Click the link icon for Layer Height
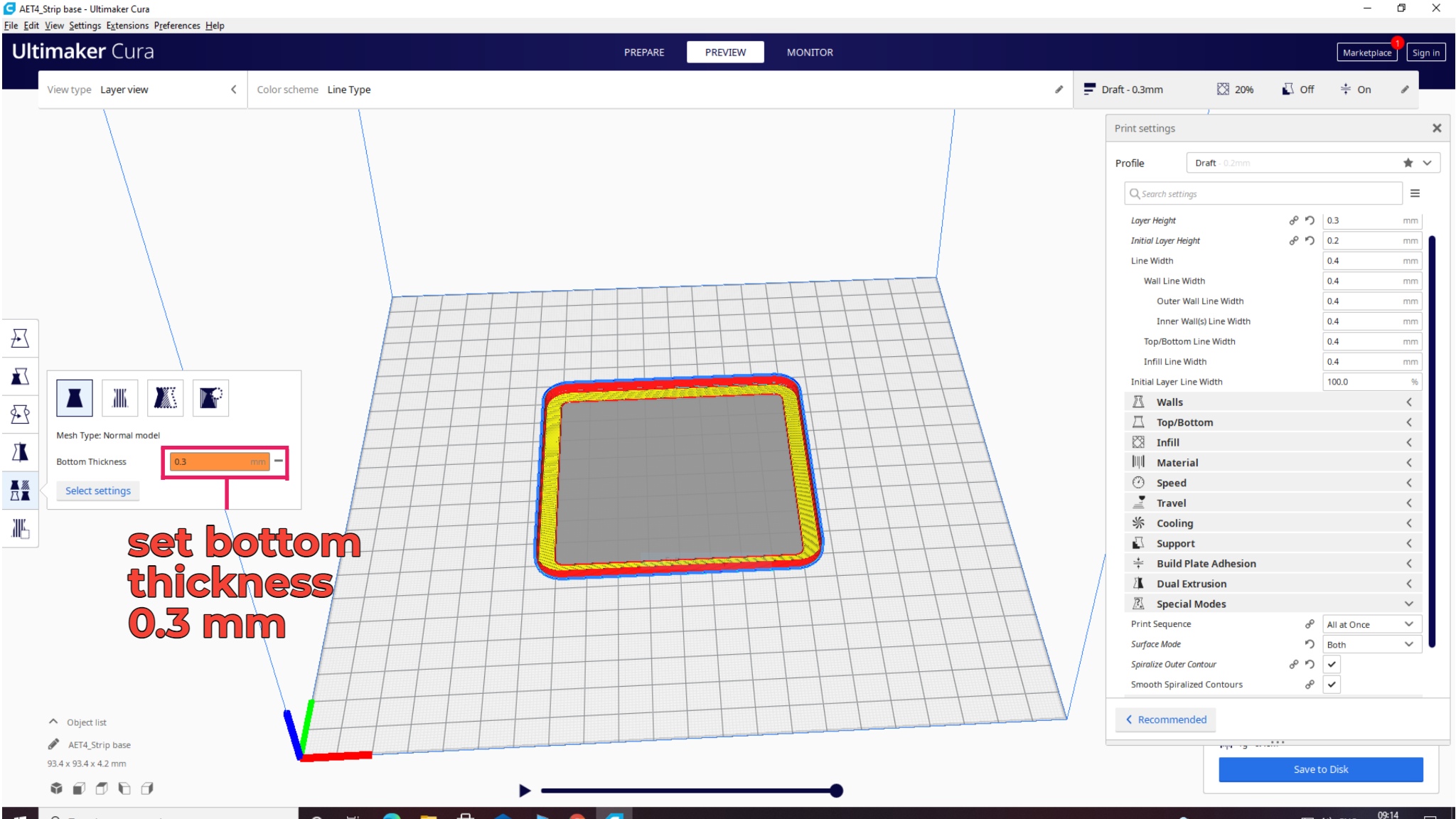This screenshot has width=1456, height=819. click(x=1294, y=220)
